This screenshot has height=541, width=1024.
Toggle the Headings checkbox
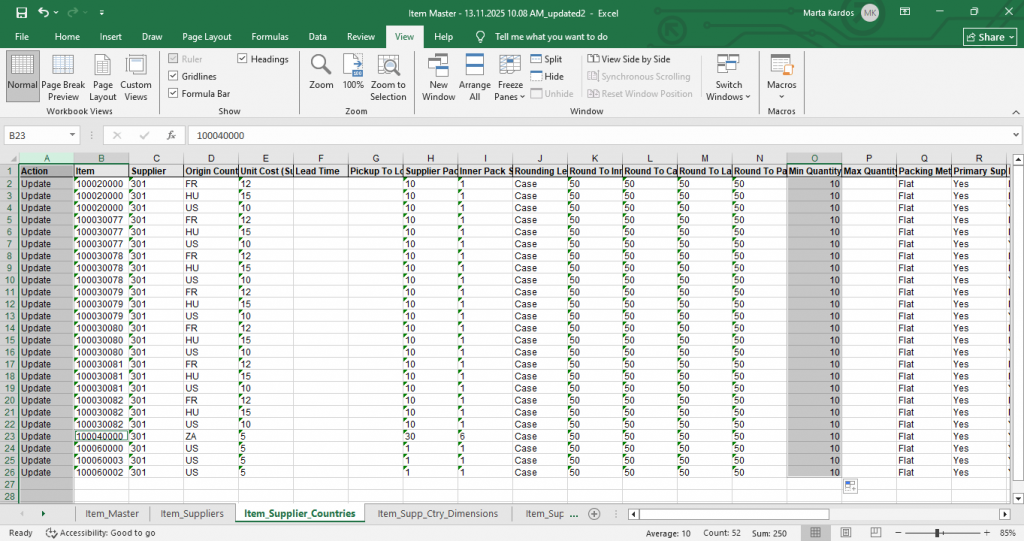point(242,59)
